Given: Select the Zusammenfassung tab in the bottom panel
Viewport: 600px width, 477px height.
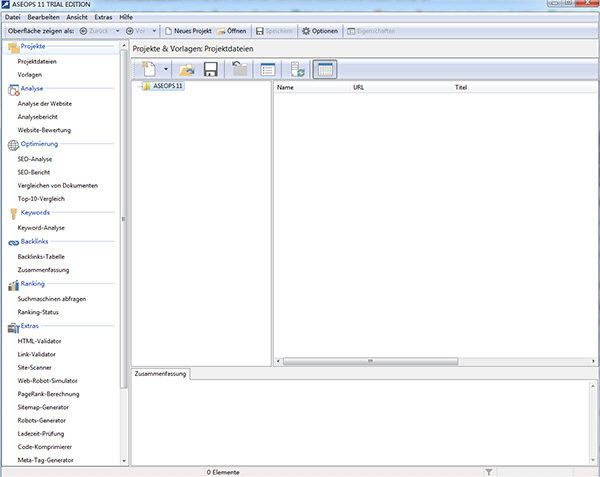Looking at the screenshot, I should pos(160,374).
